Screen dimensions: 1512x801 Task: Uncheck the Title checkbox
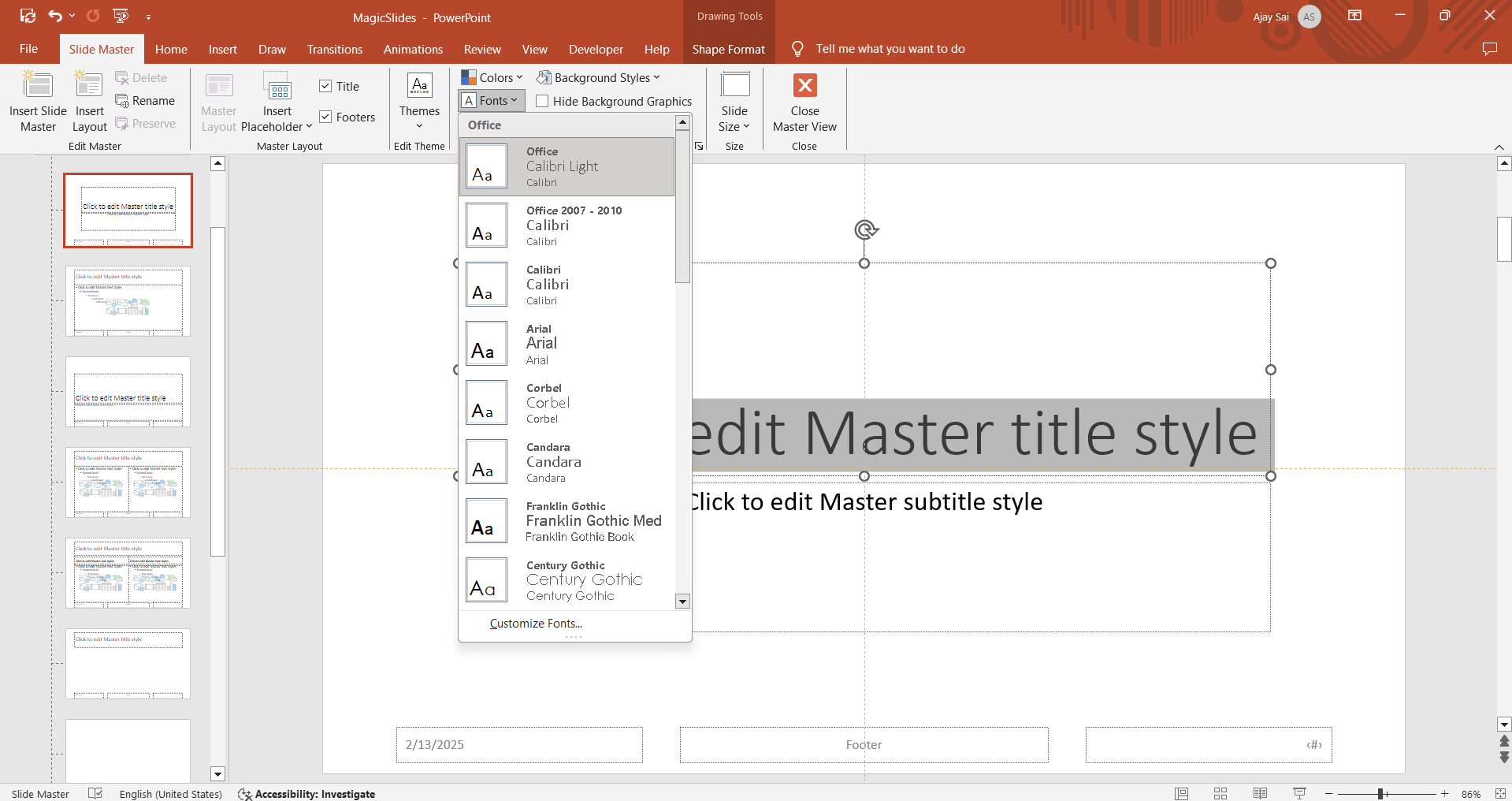(x=325, y=87)
